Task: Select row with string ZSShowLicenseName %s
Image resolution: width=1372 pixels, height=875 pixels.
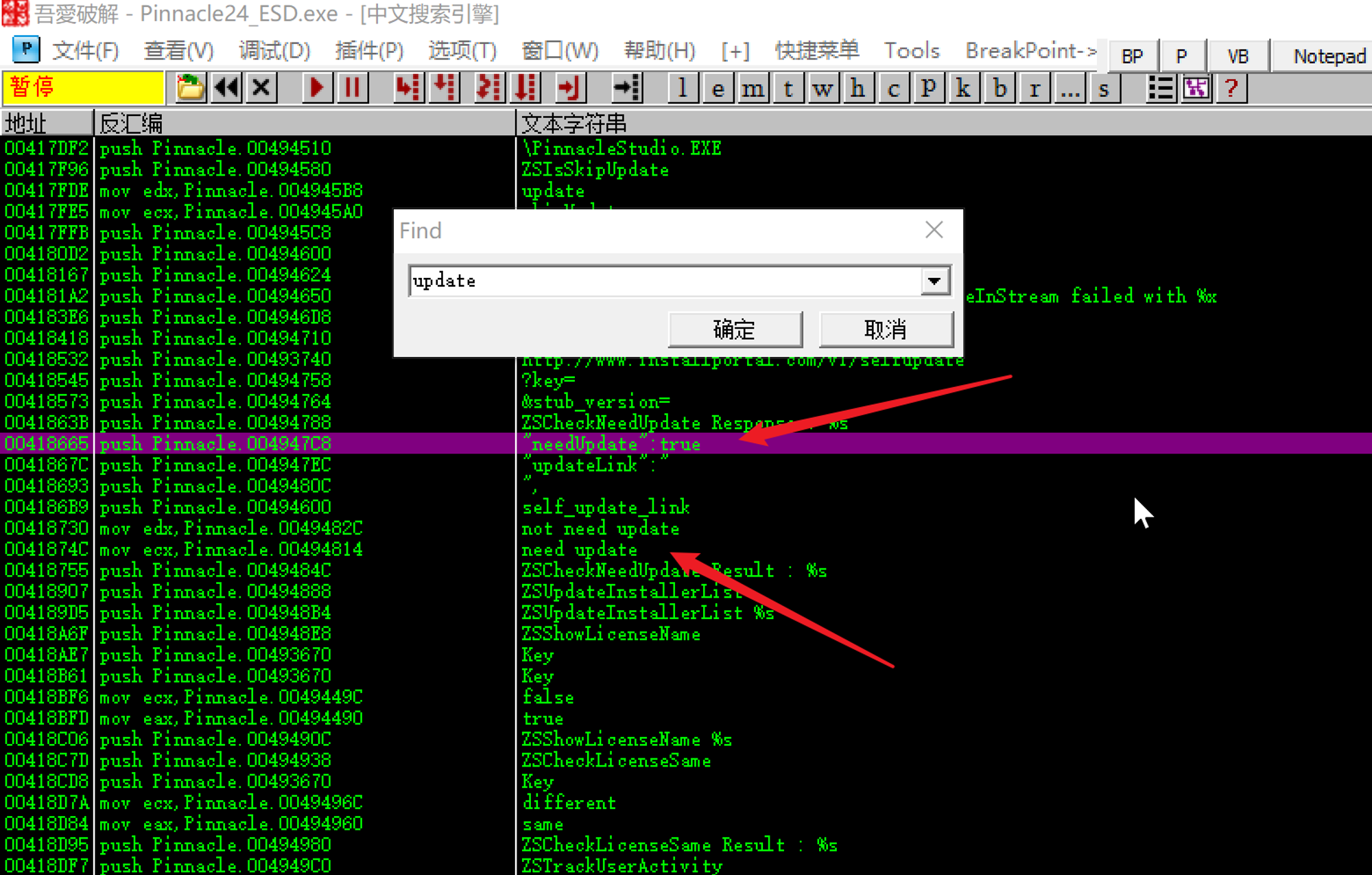Action: (686, 739)
